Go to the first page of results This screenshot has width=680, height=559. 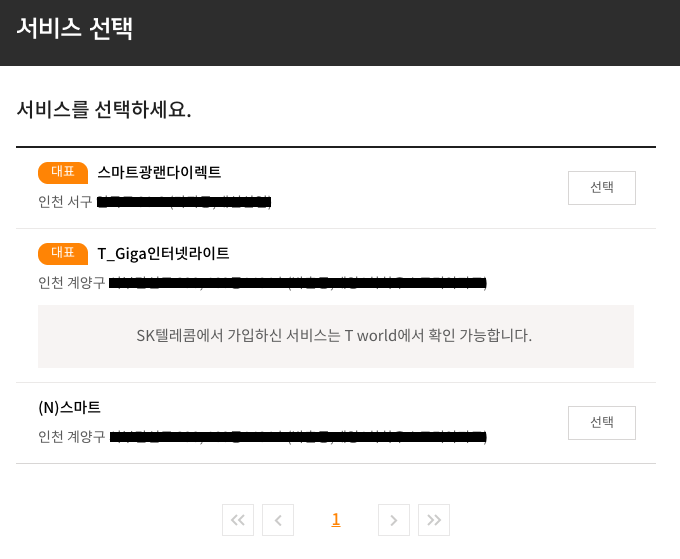tap(237, 520)
